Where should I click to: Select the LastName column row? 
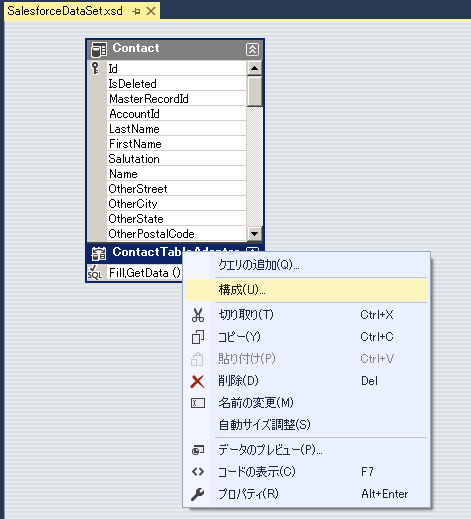(x=176, y=129)
